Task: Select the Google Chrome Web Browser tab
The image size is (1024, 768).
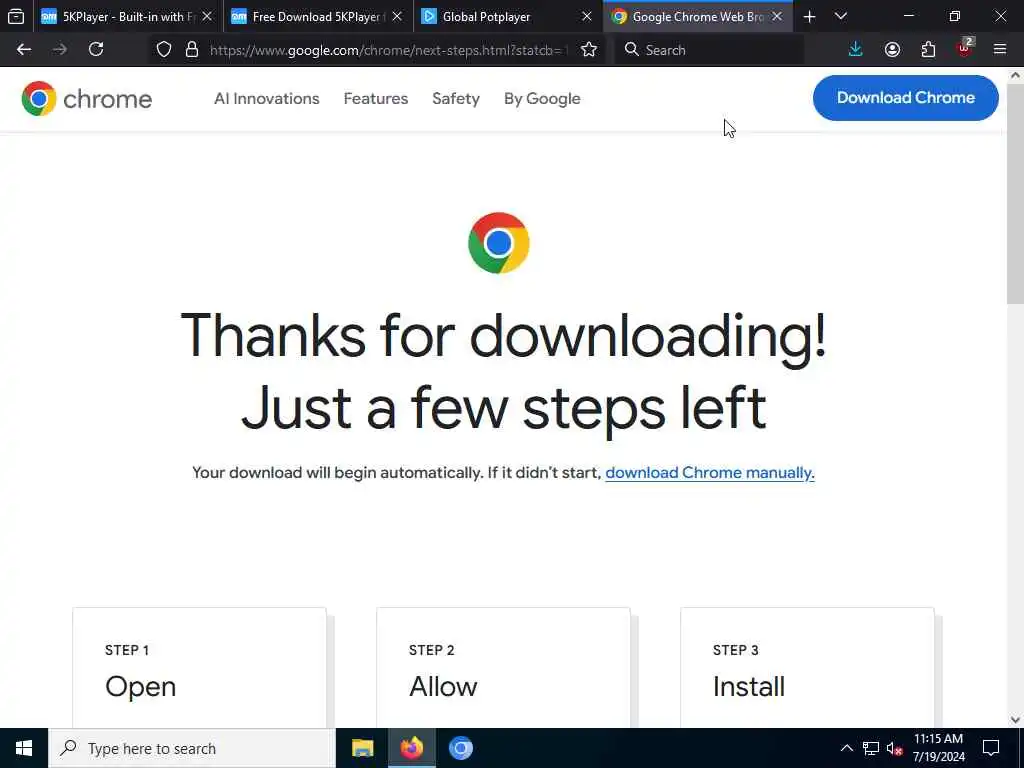Action: click(x=698, y=17)
